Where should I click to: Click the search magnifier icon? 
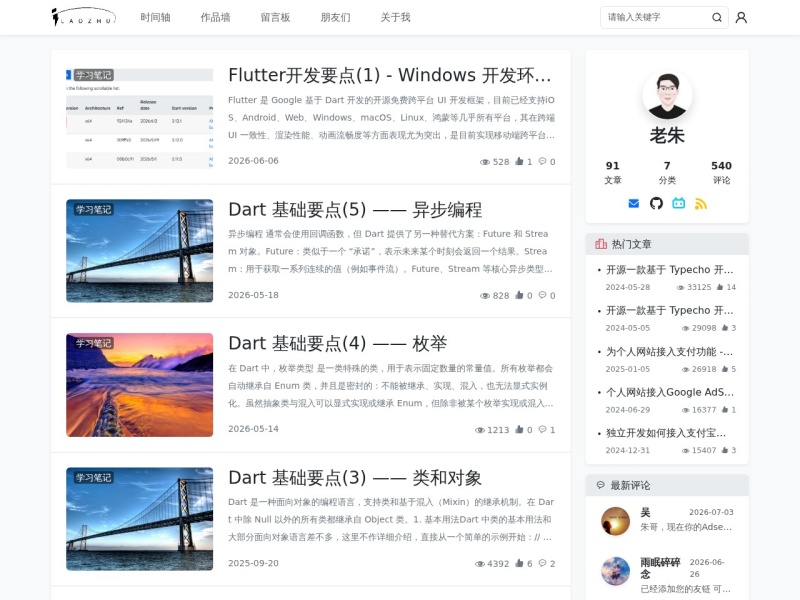click(717, 17)
